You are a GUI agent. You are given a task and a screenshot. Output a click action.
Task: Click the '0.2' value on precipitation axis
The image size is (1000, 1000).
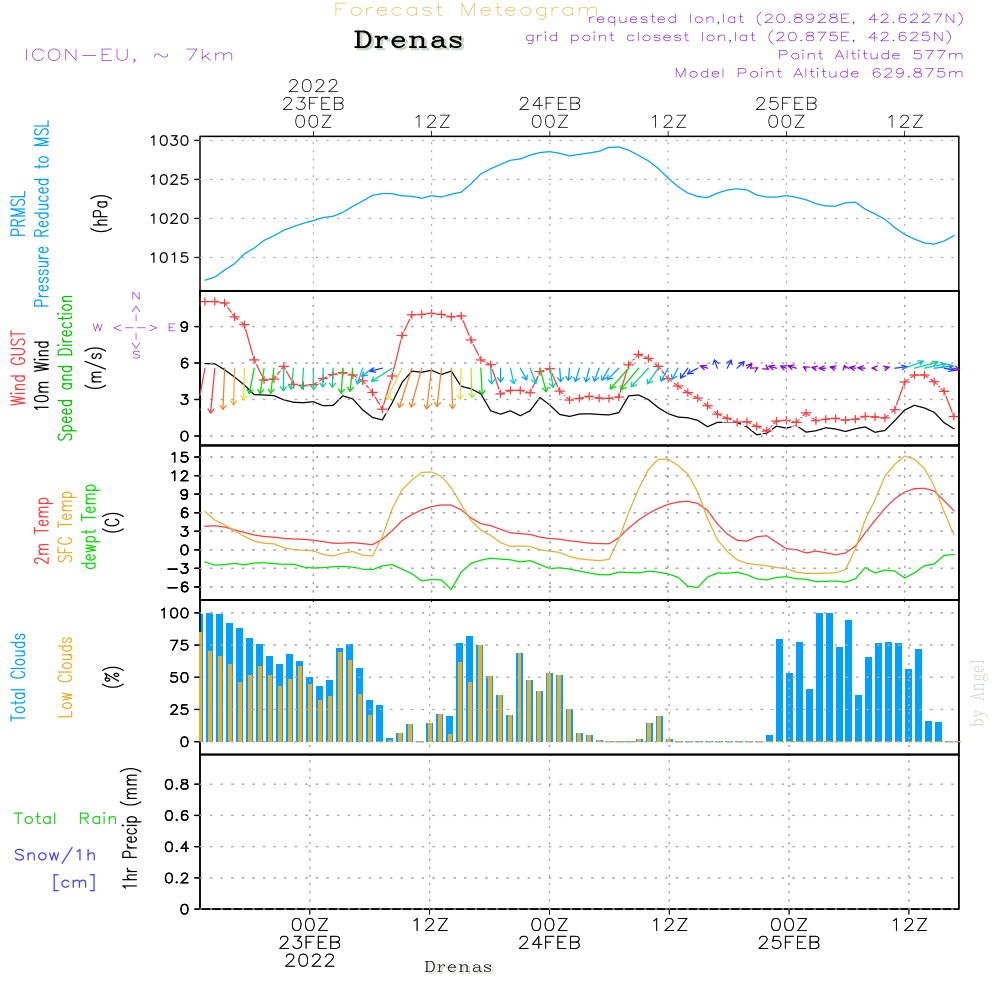pyautogui.click(x=177, y=878)
